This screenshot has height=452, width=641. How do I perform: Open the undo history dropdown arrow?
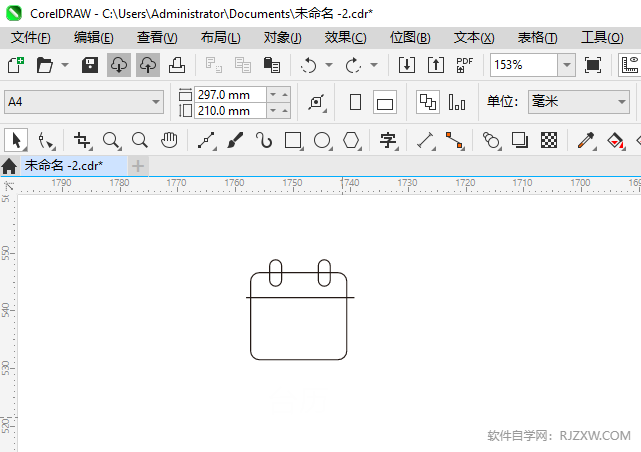click(x=329, y=65)
